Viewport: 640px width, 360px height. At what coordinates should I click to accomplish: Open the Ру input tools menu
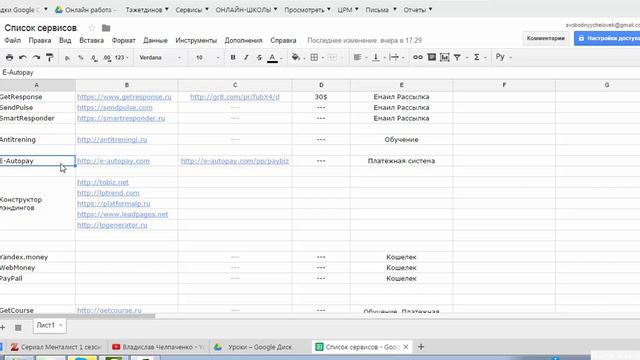(x=503, y=57)
